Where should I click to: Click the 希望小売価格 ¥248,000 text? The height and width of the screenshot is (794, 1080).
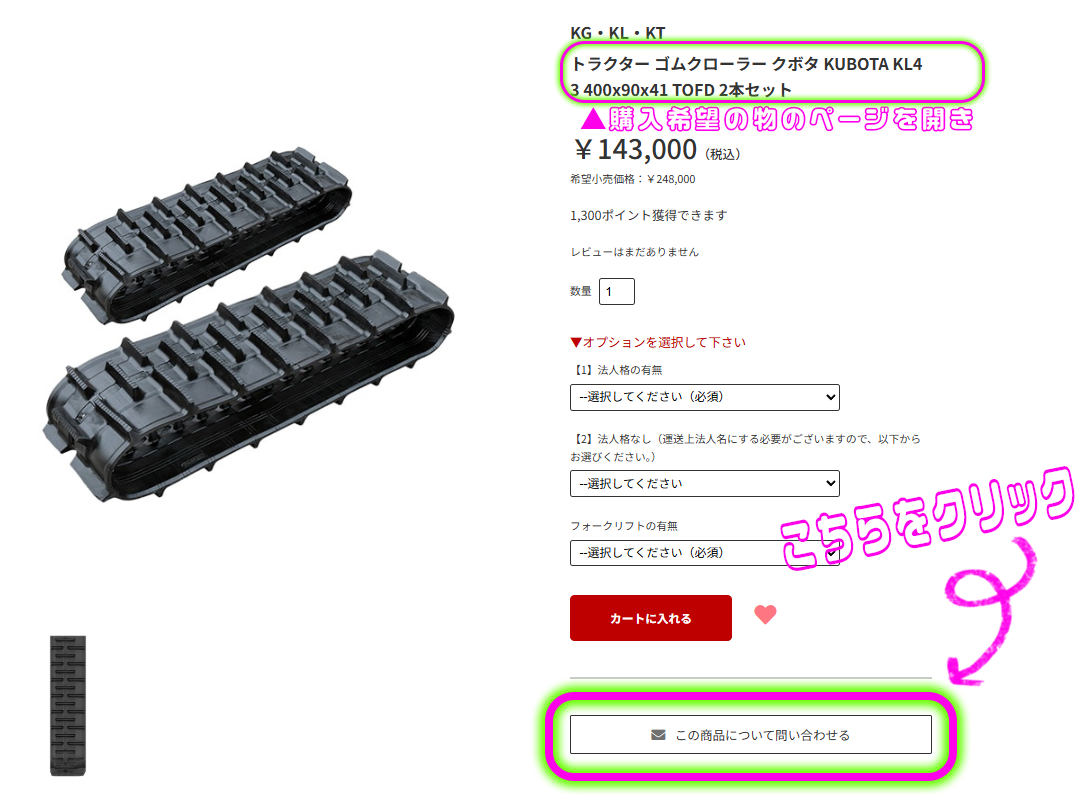632,179
